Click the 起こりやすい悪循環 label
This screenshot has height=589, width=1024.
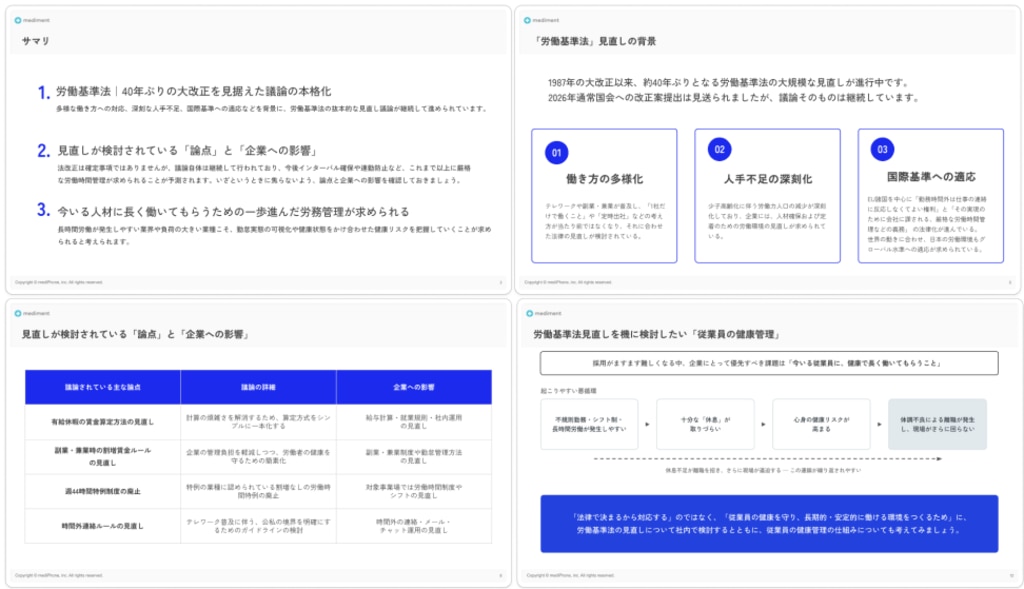pyautogui.click(x=568, y=391)
